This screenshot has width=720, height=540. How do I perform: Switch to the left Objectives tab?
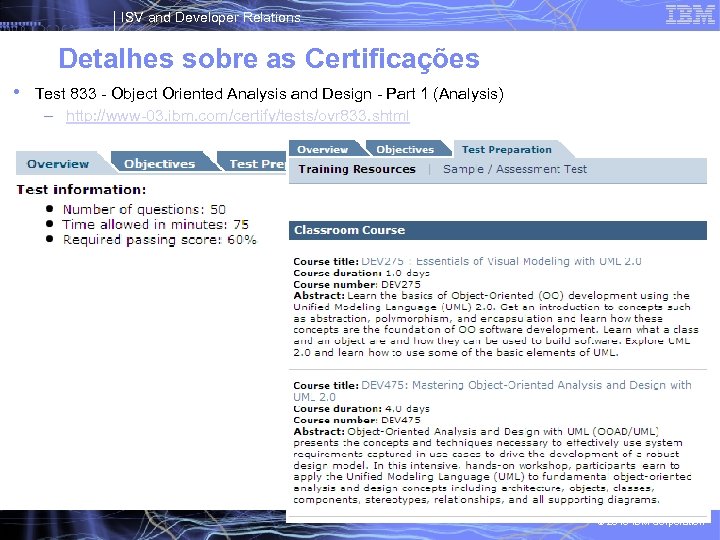coord(159,163)
